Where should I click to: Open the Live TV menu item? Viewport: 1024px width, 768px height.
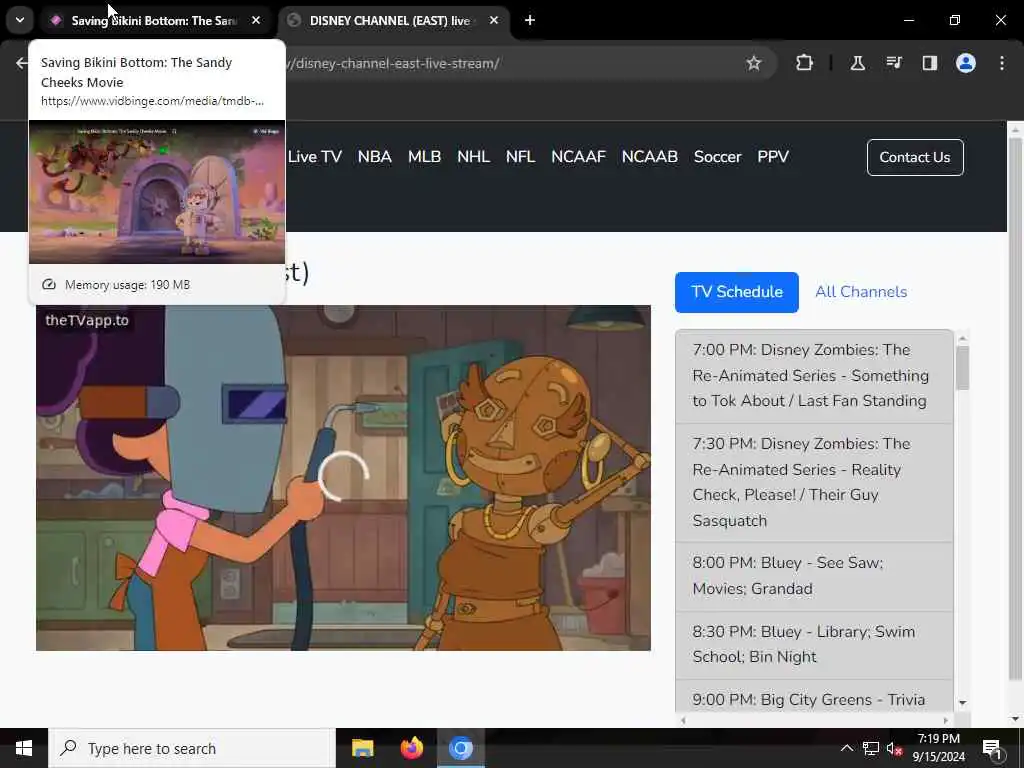pyautogui.click(x=315, y=157)
